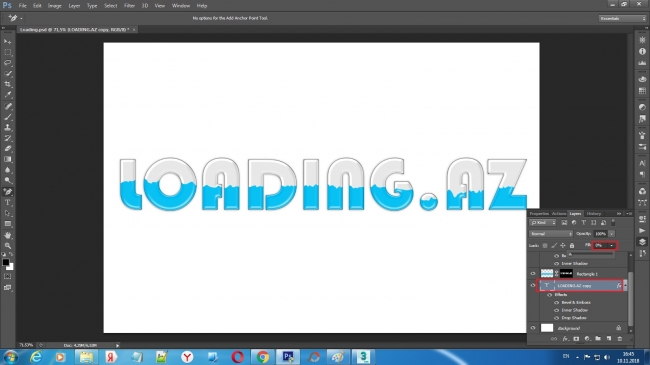Open the Fill percentage dropdown arrow

point(611,246)
